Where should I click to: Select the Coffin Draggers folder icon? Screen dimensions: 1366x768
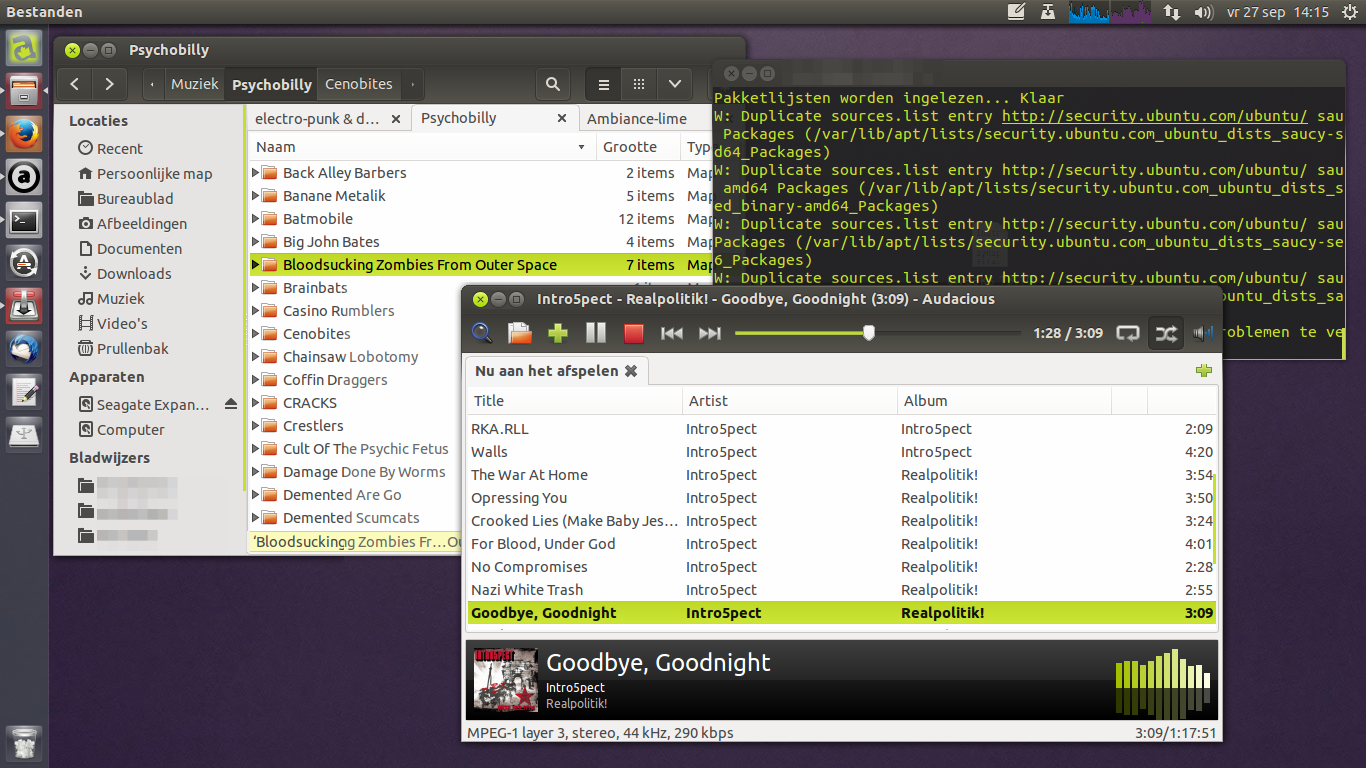[269, 380]
